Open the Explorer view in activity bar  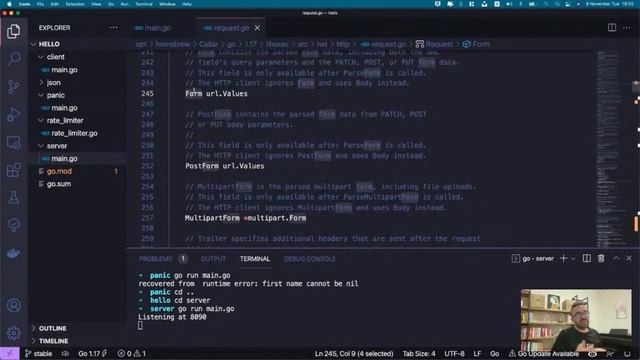click(x=13, y=31)
